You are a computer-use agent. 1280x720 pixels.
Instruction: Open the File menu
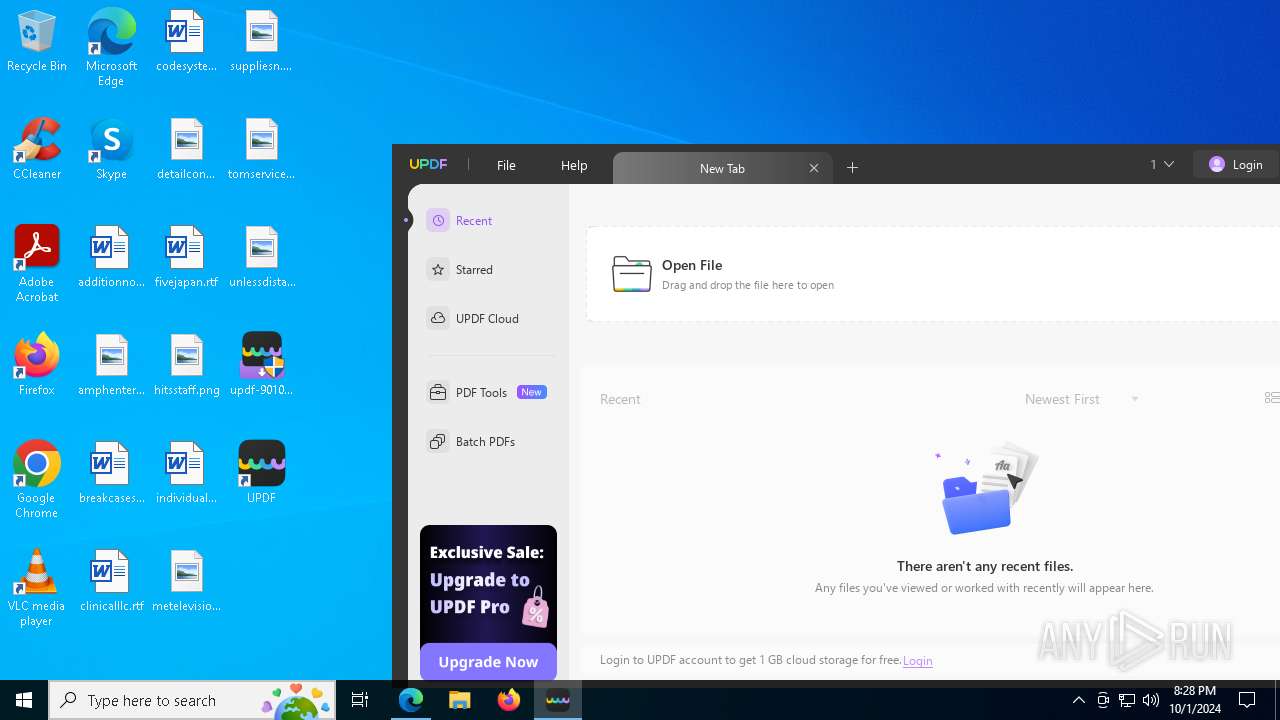pos(506,166)
